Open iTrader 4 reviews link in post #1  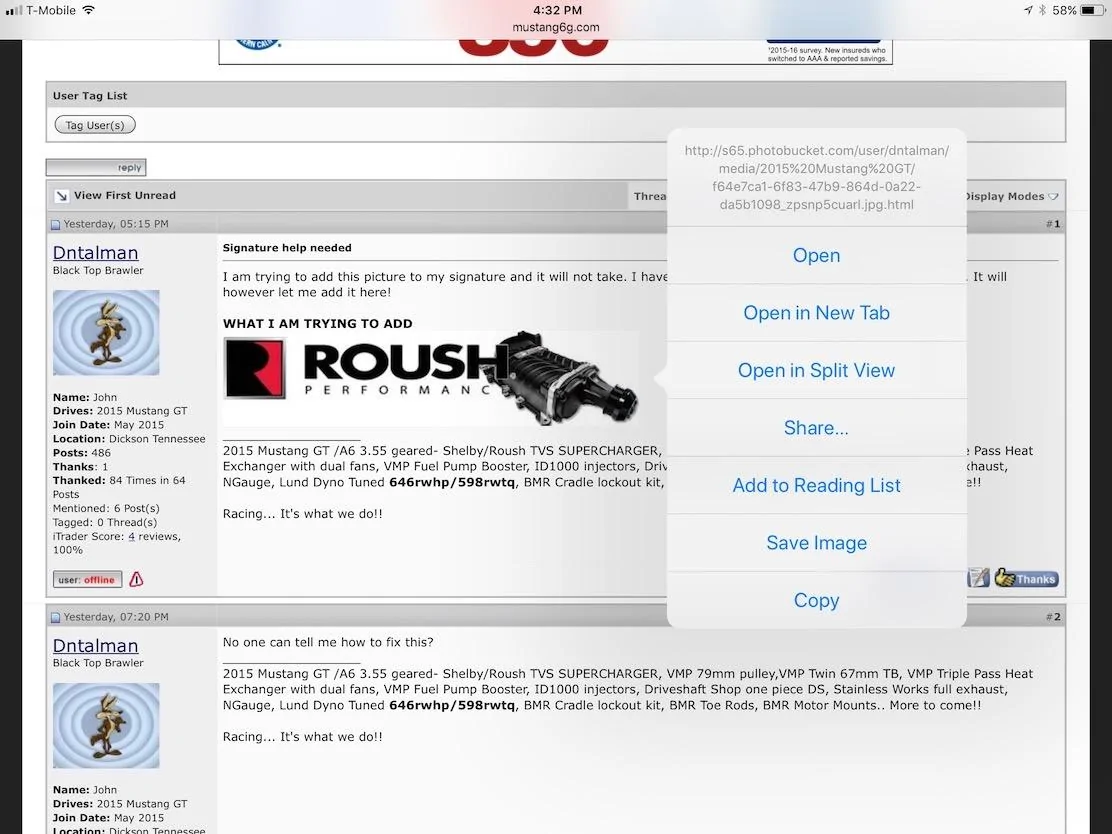click(131, 536)
